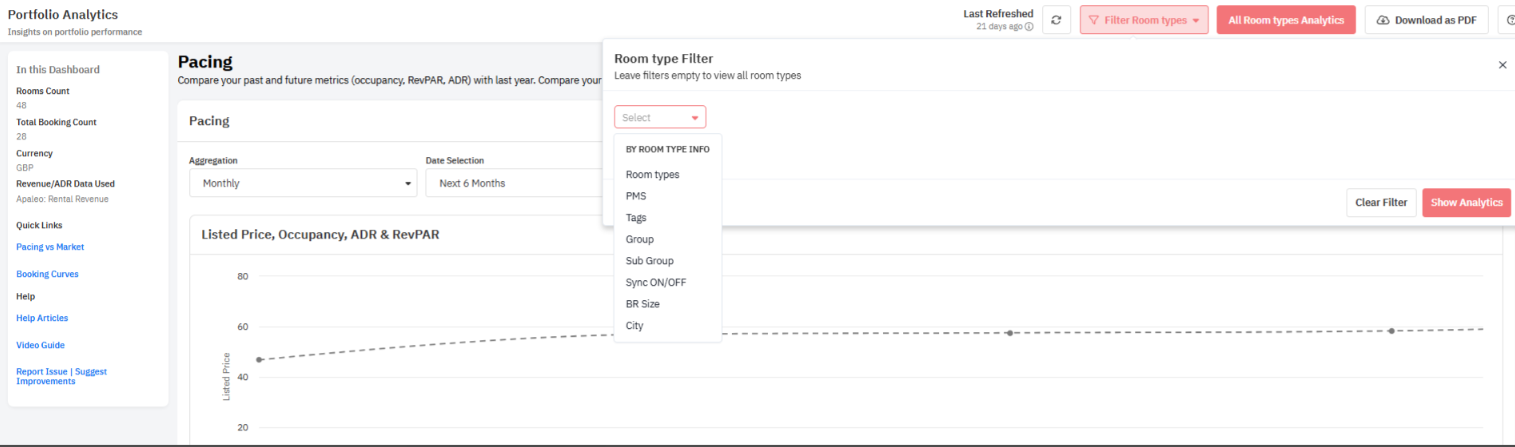Open the Next 6 Months date selection
This screenshot has height=447, width=1515.
point(512,184)
